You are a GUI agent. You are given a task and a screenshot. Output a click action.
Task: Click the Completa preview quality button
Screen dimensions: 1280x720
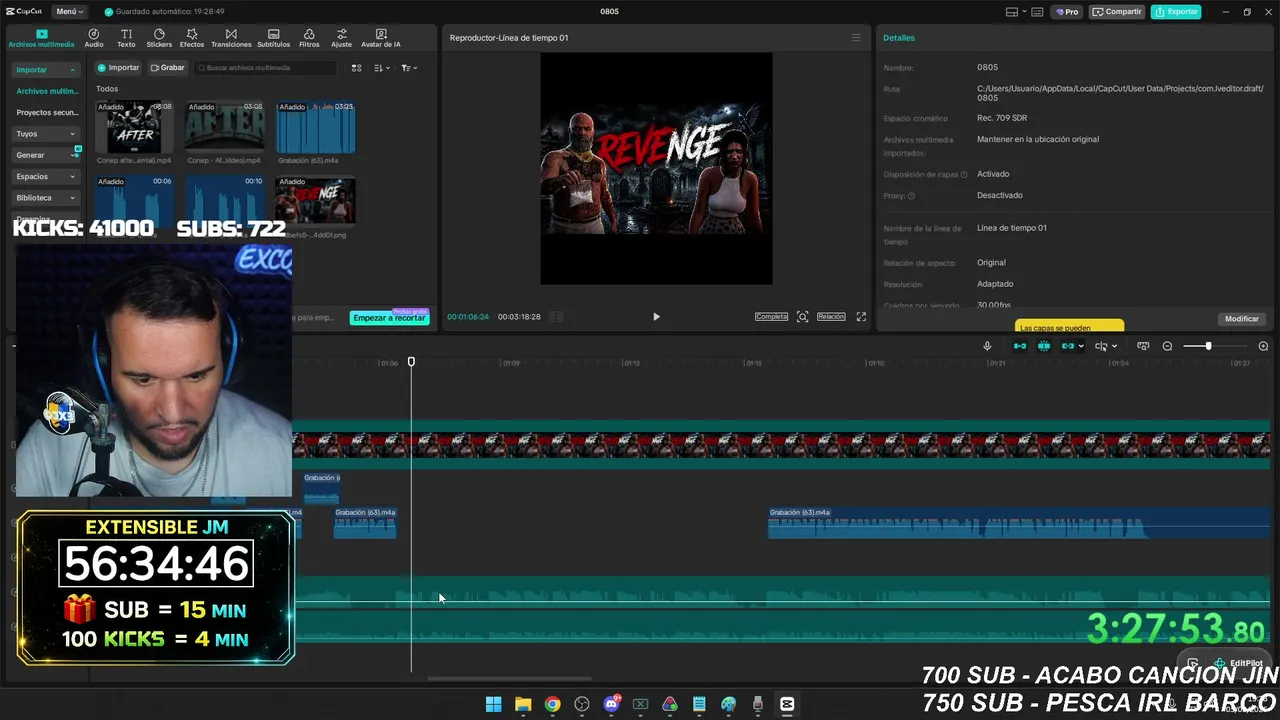(x=771, y=317)
